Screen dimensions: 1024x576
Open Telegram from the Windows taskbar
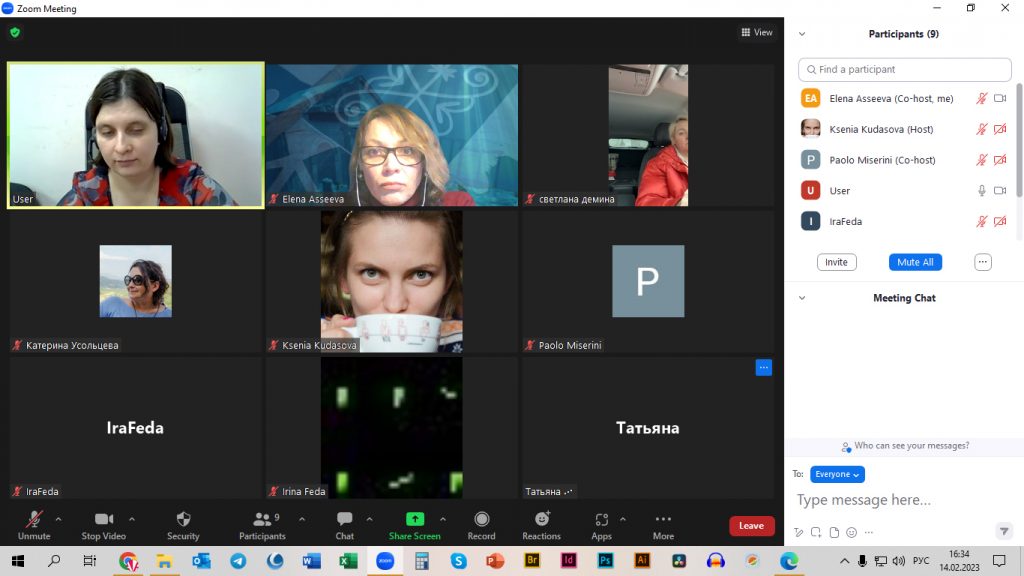click(238, 561)
